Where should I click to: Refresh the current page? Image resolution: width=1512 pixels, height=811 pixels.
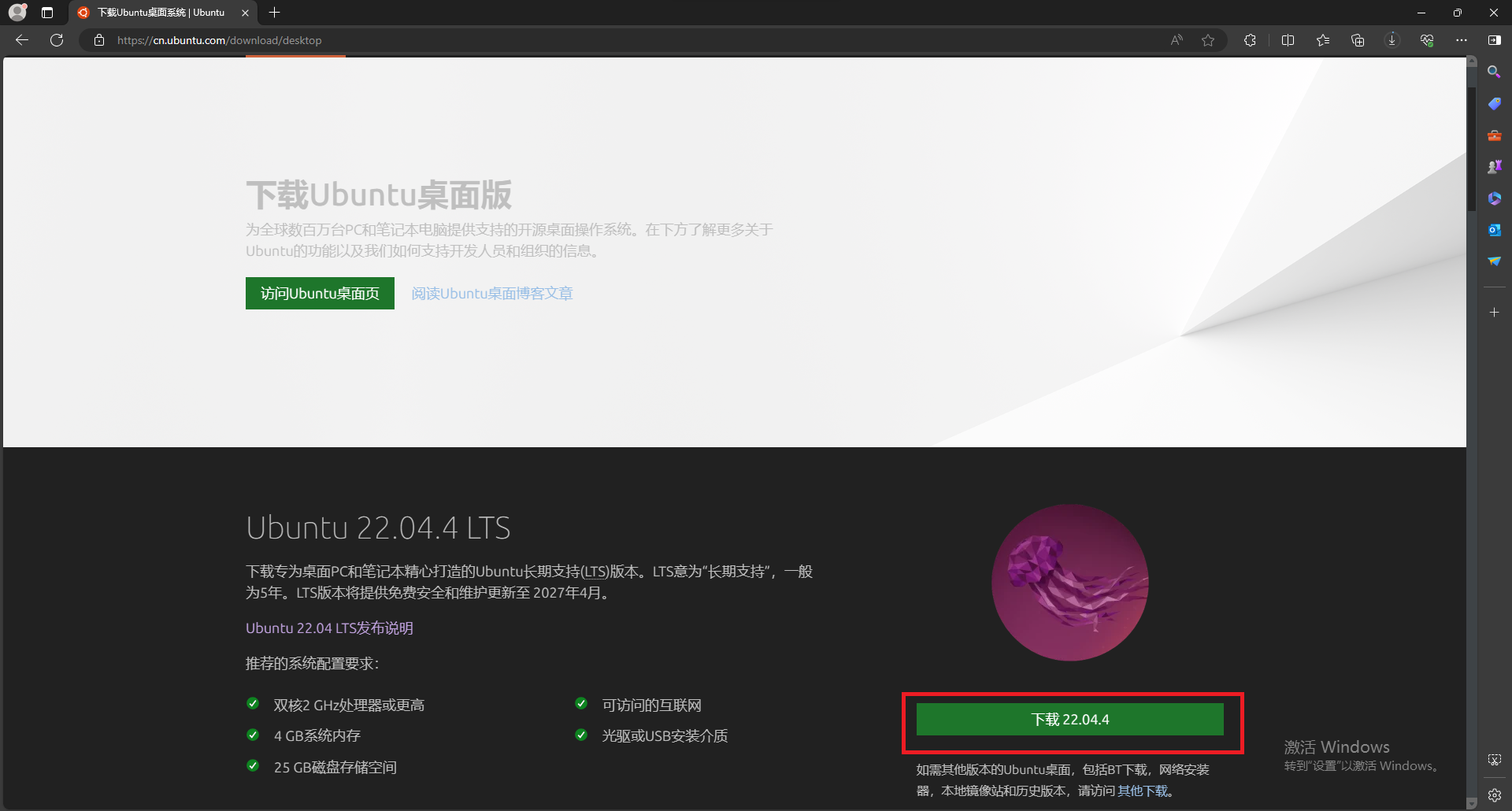[57, 40]
